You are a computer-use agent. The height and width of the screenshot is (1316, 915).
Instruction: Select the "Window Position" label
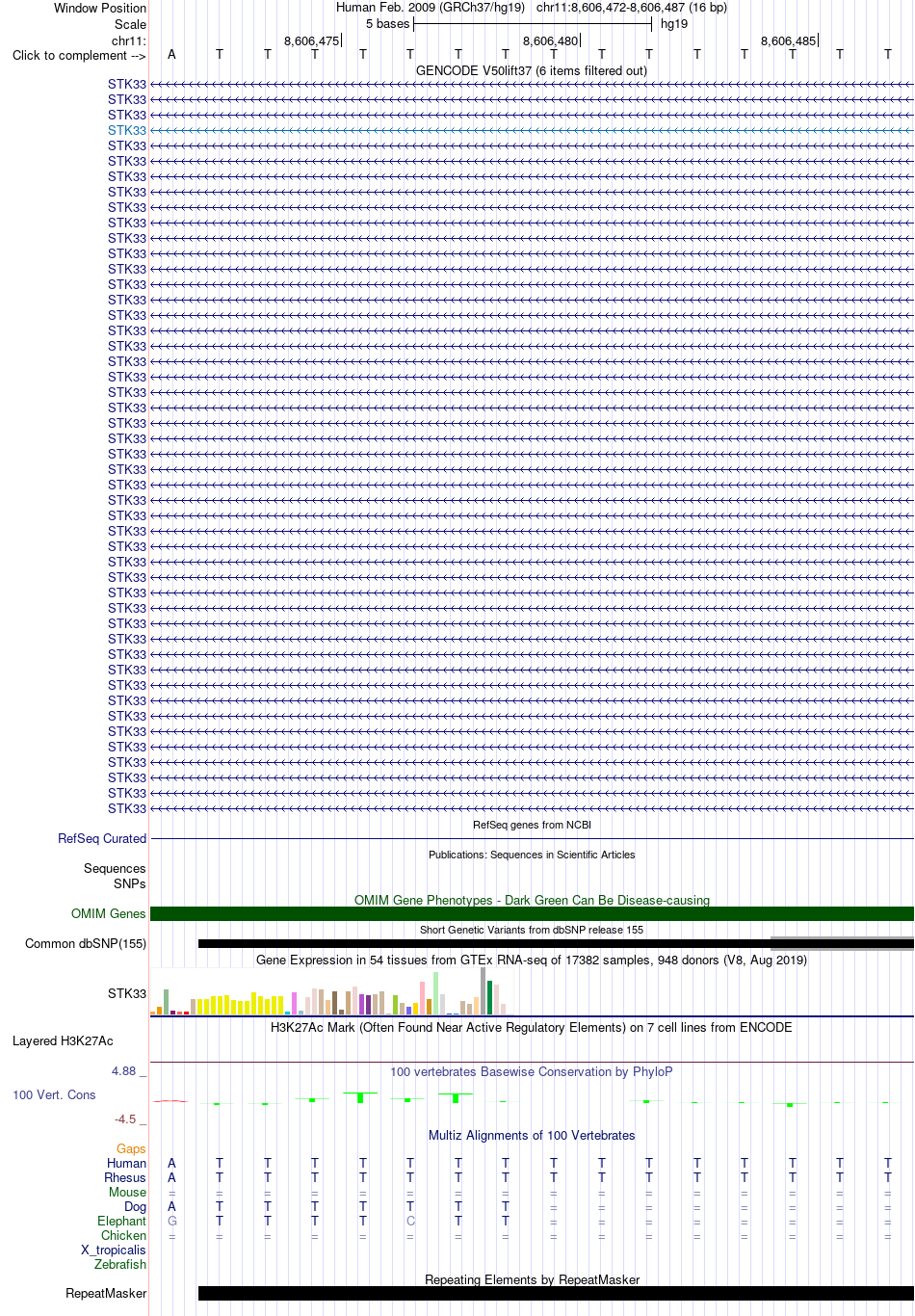100,8
